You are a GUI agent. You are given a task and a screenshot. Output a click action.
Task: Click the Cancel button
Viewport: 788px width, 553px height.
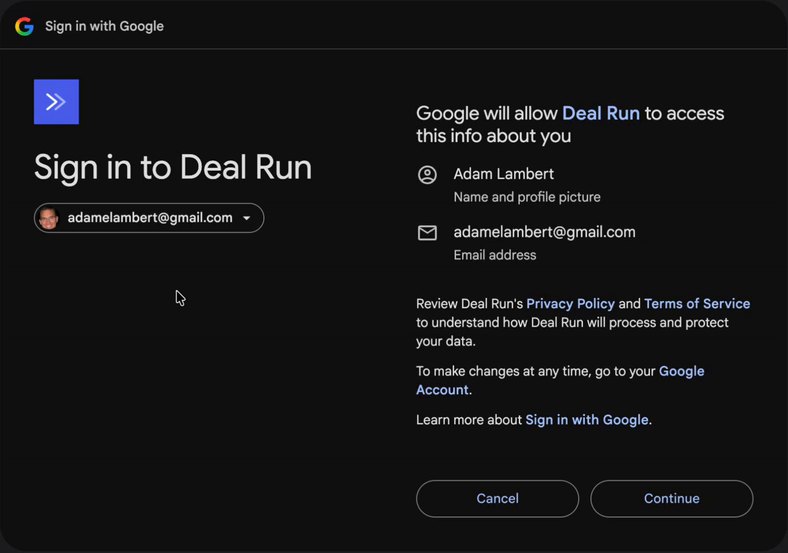click(498, 499)
